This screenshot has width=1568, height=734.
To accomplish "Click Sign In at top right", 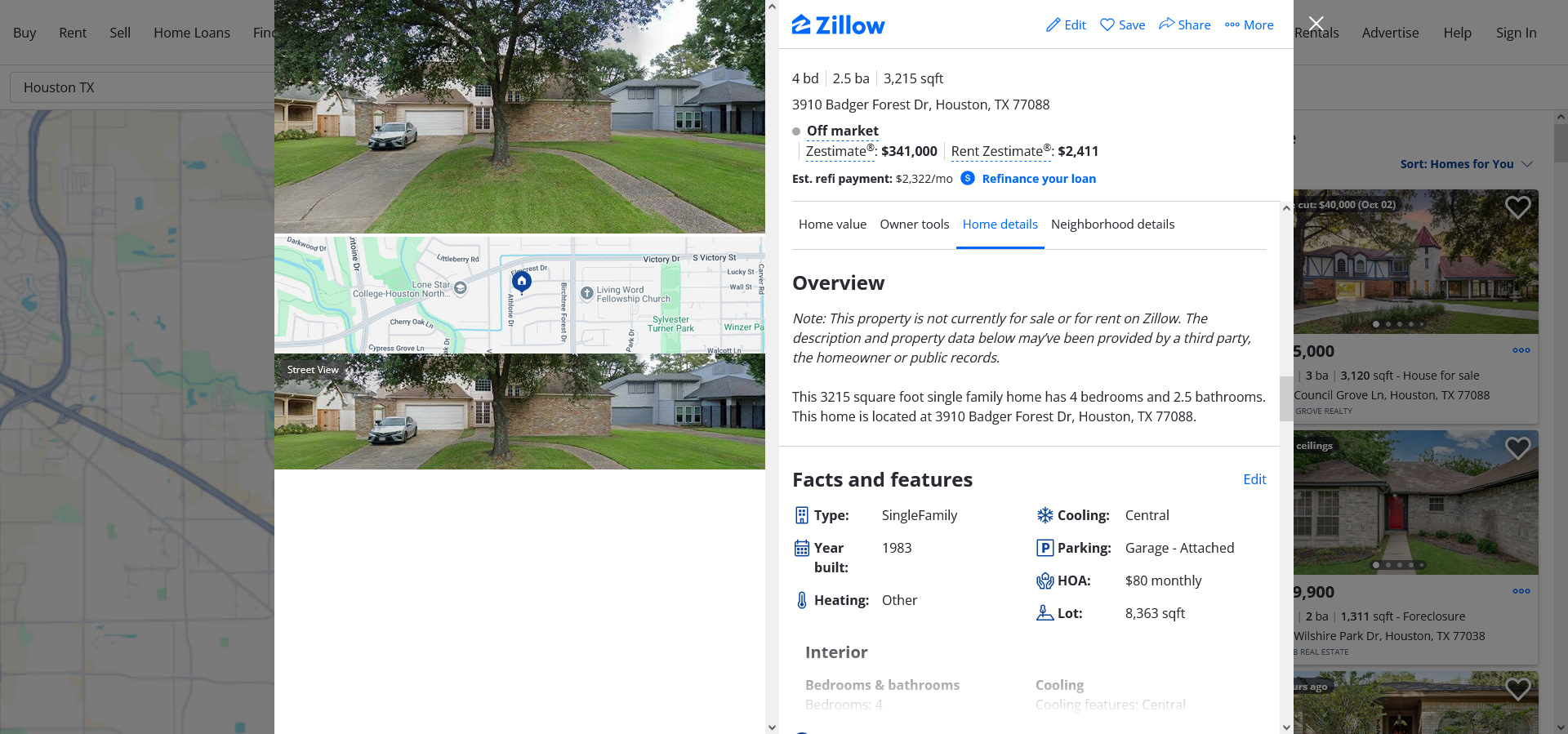I will [1516, 33].
